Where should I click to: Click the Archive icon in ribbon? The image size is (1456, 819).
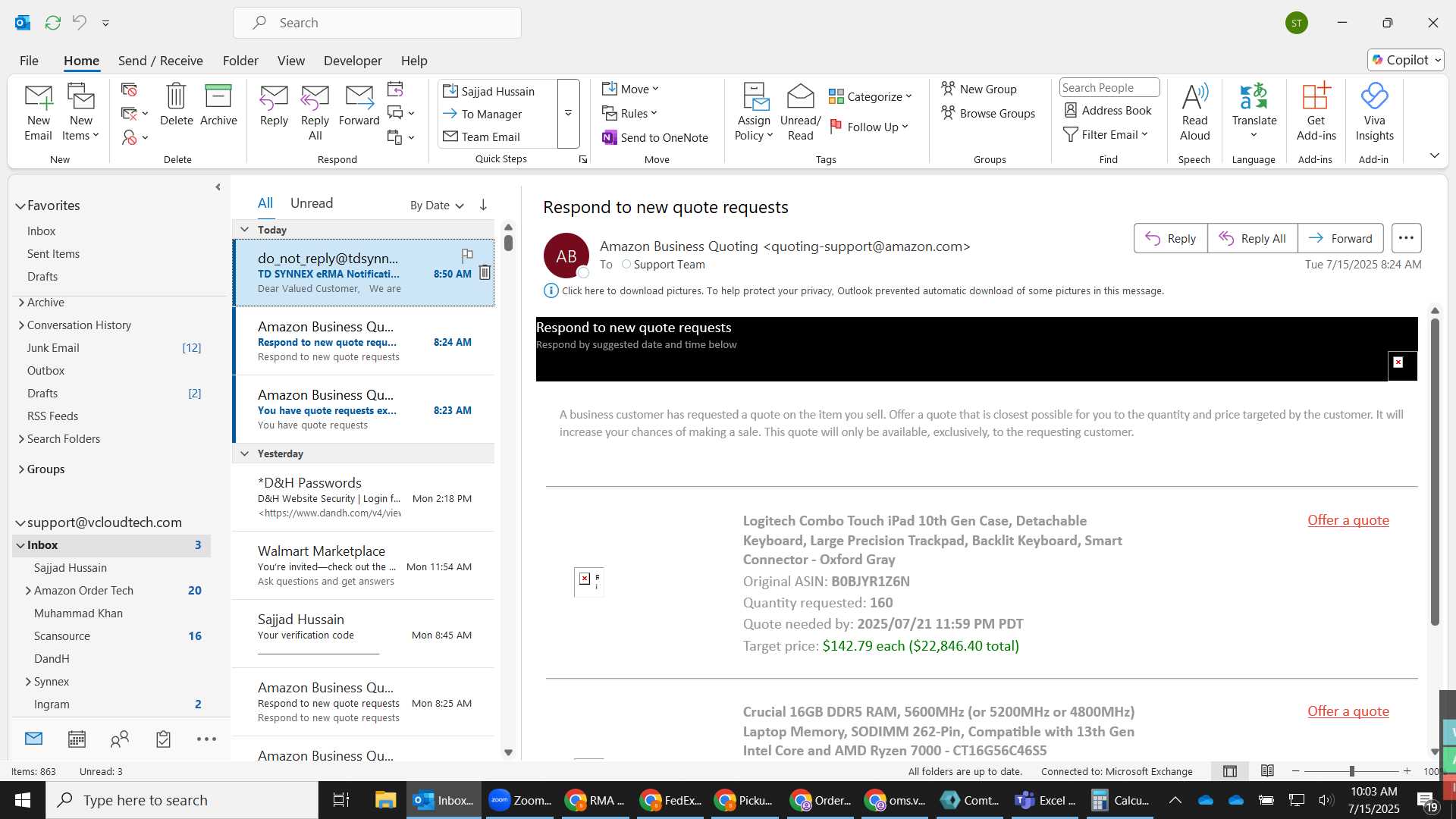coord(218,105)
